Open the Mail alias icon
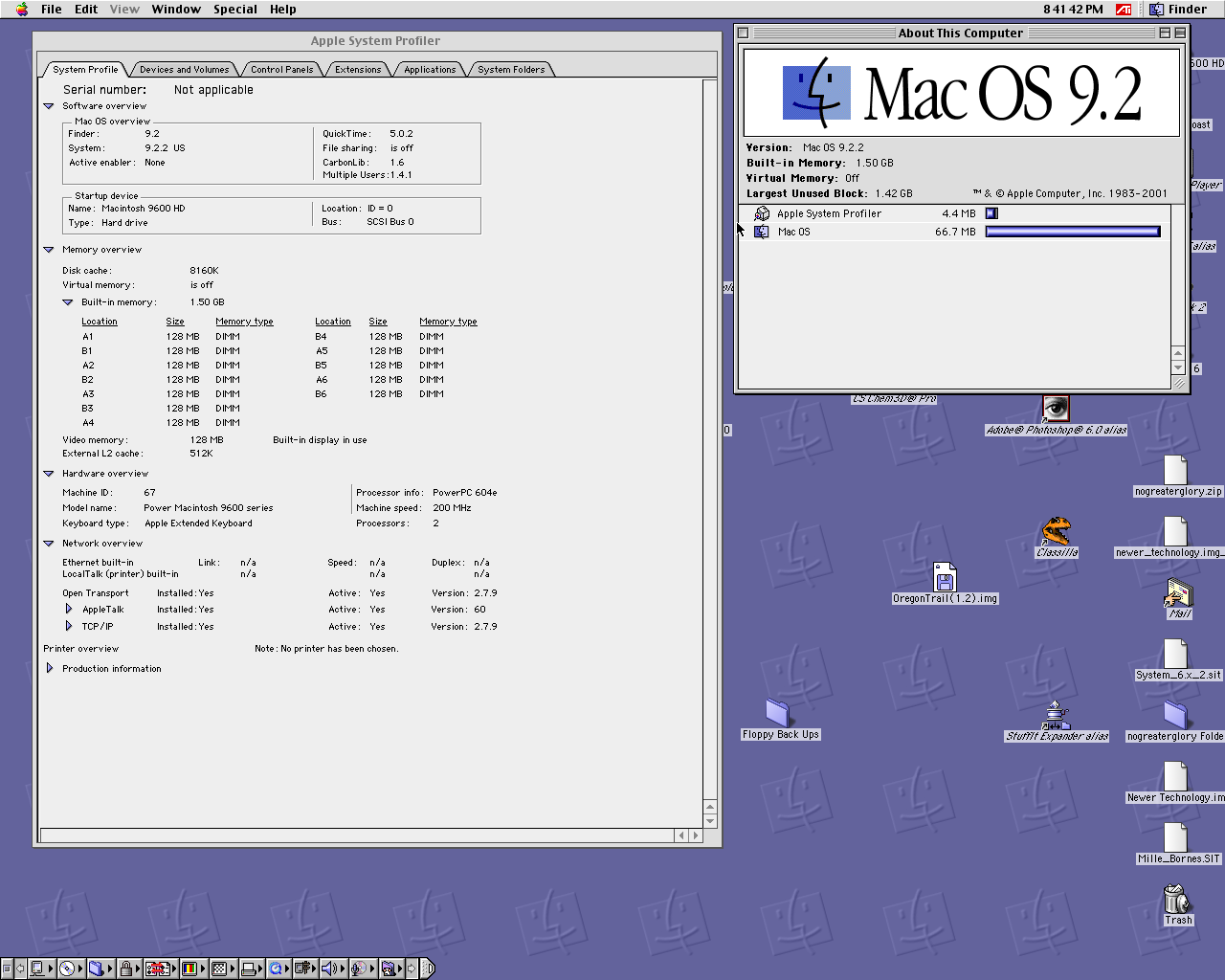This screenshot has height=980, width=1225. (x=1178, y=592)
